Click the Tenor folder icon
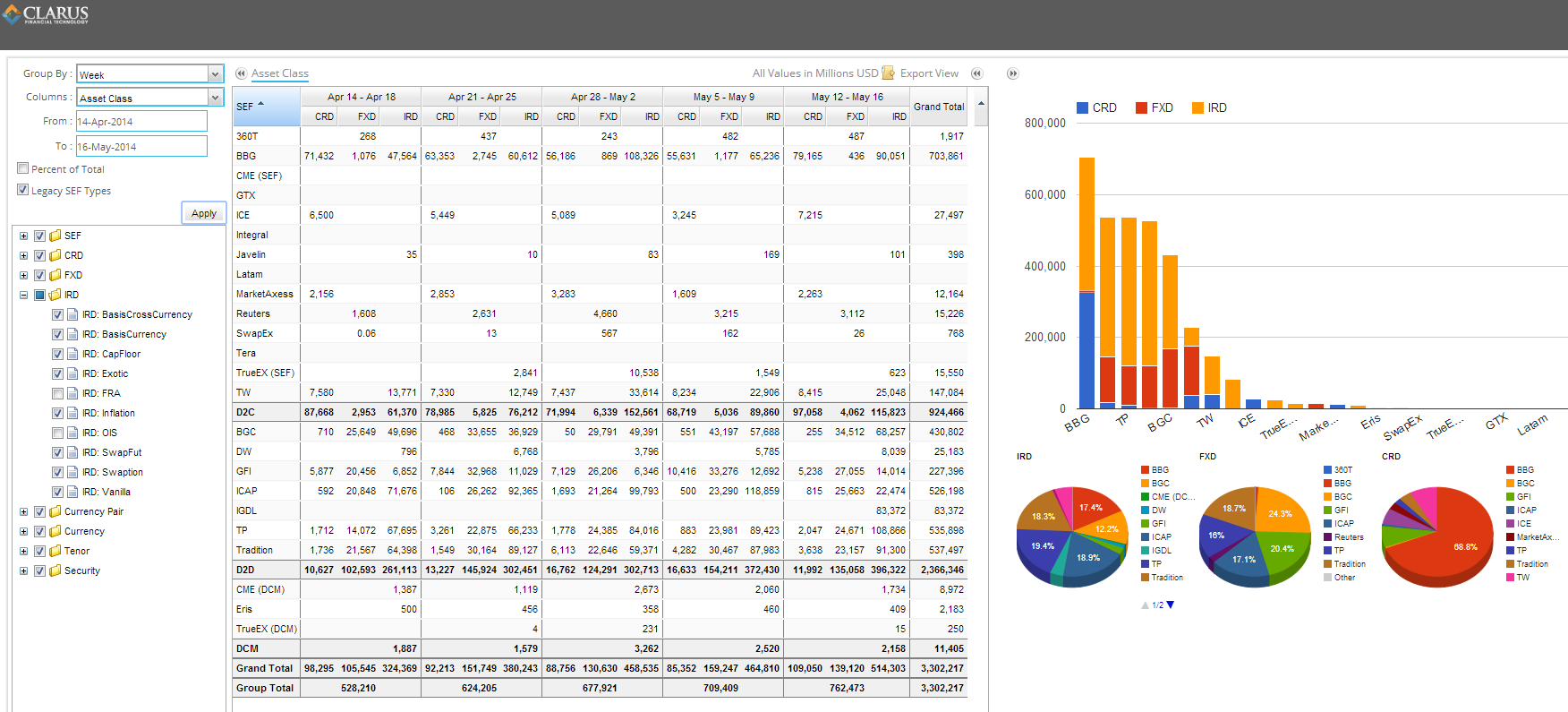This screenshot has height=712, width=1568. coord(55,551)
